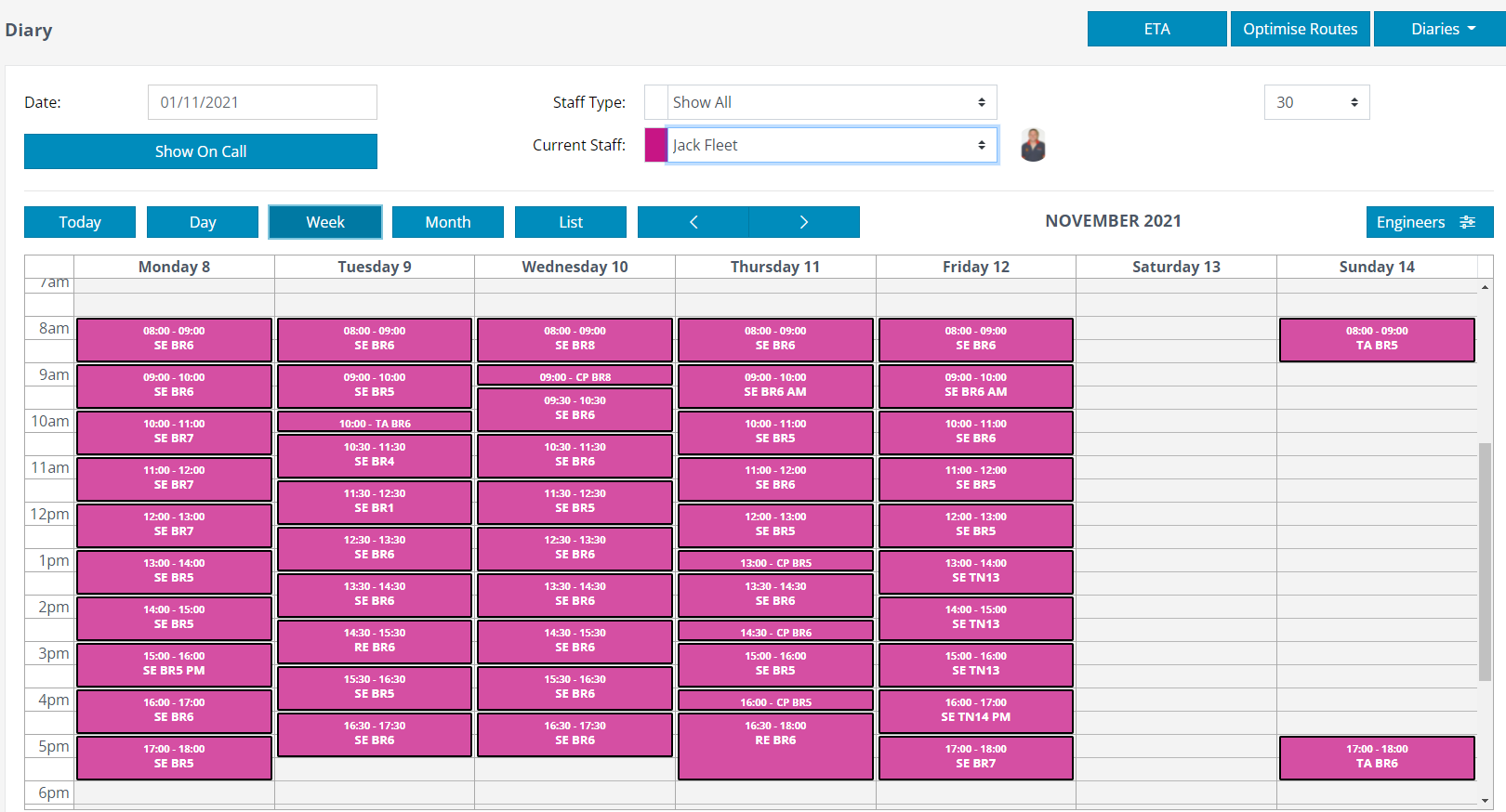The height and width of the screenshot is (812, 1506).
Task: Open Sunday 08:00 TA BR5 appointment
Action: 1376,339
